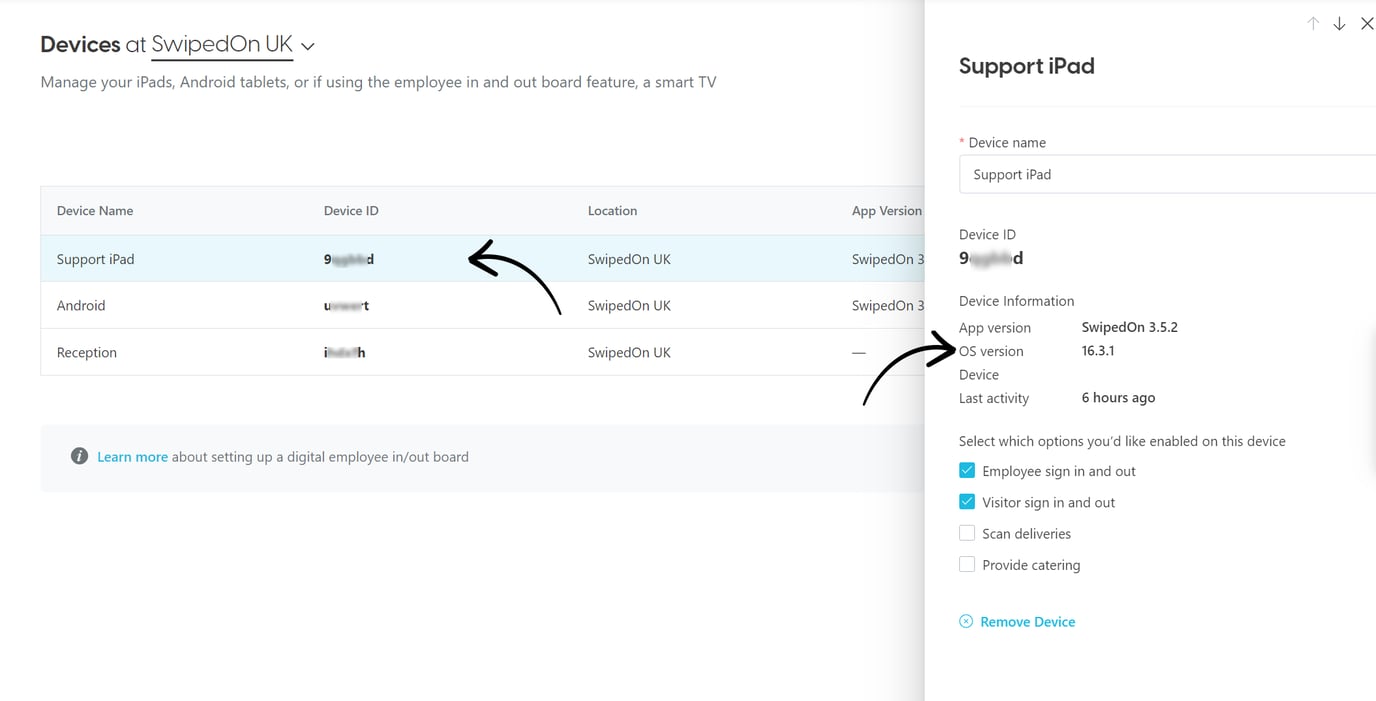The height and width of the screenshot is (701, 1376).
Task: Open the Learn more link
Action: [132, 457]
